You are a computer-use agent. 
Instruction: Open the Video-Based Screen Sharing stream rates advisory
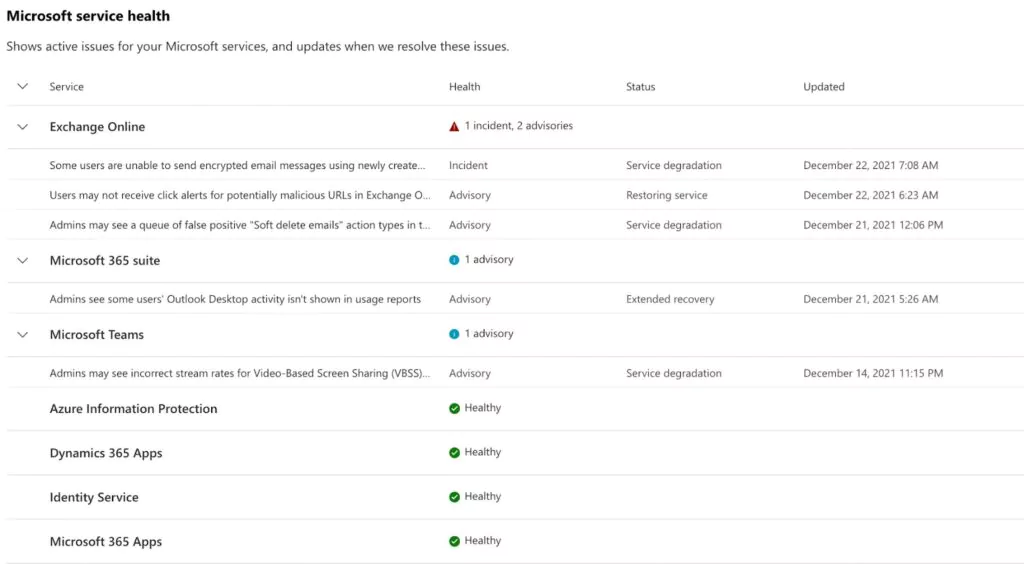point(240,373)
